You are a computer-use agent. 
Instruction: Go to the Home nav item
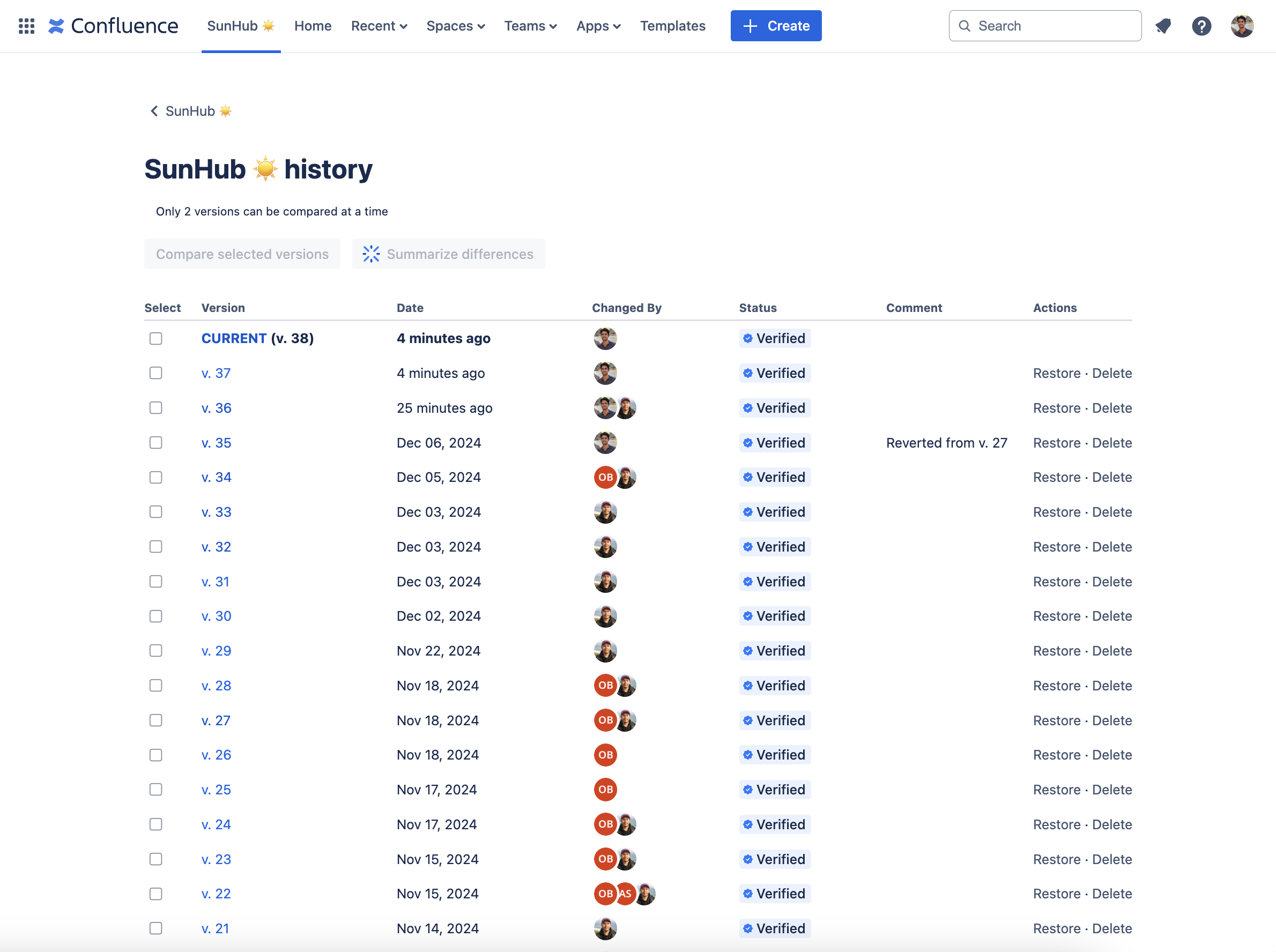313,26
